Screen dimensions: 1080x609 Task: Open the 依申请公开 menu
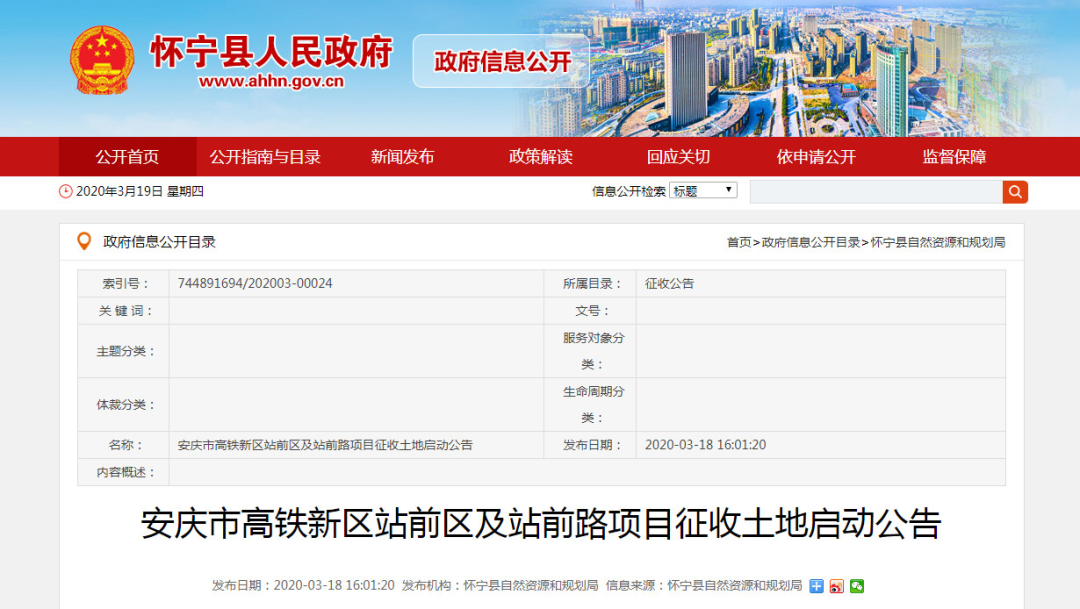pyautogui.click(x=815, y=156)
